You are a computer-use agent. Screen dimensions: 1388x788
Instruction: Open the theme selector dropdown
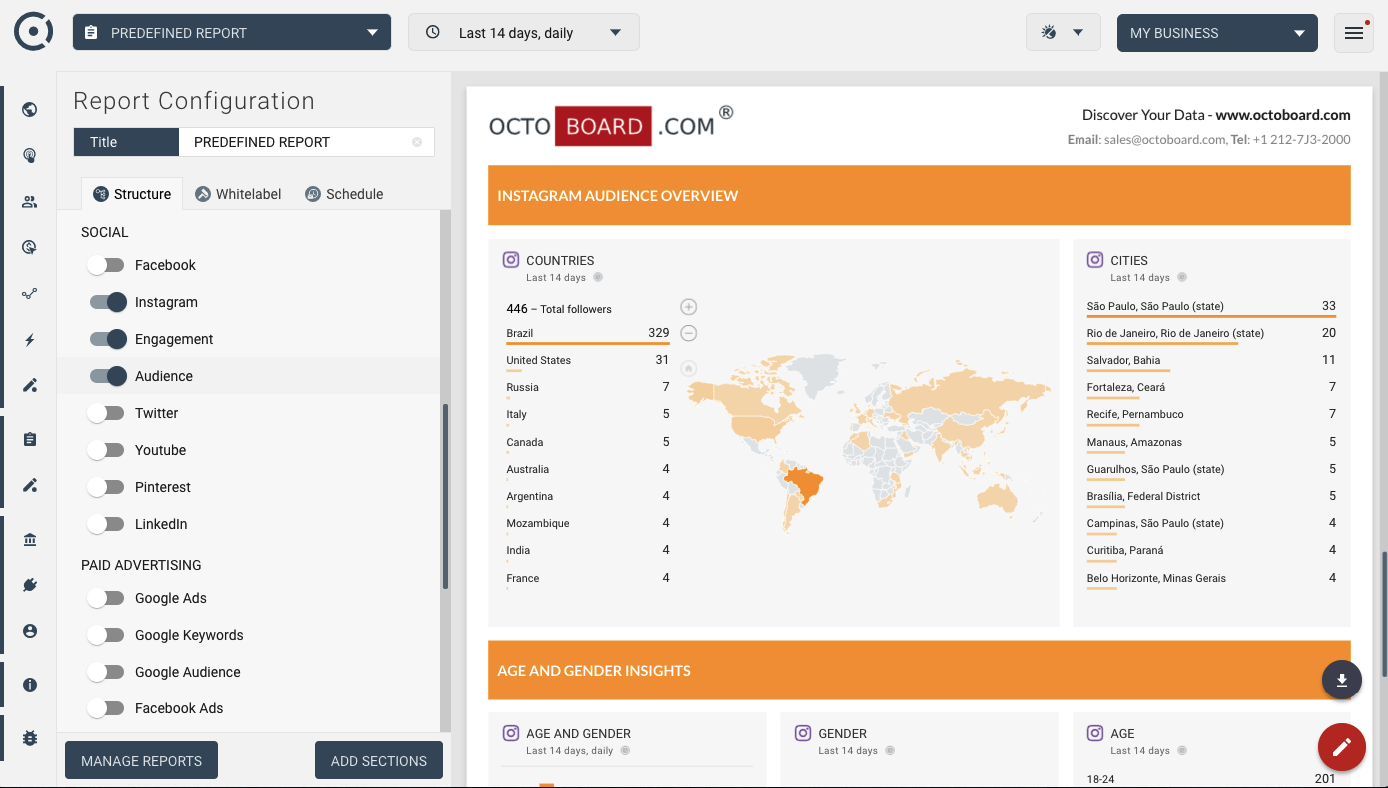1063,33
